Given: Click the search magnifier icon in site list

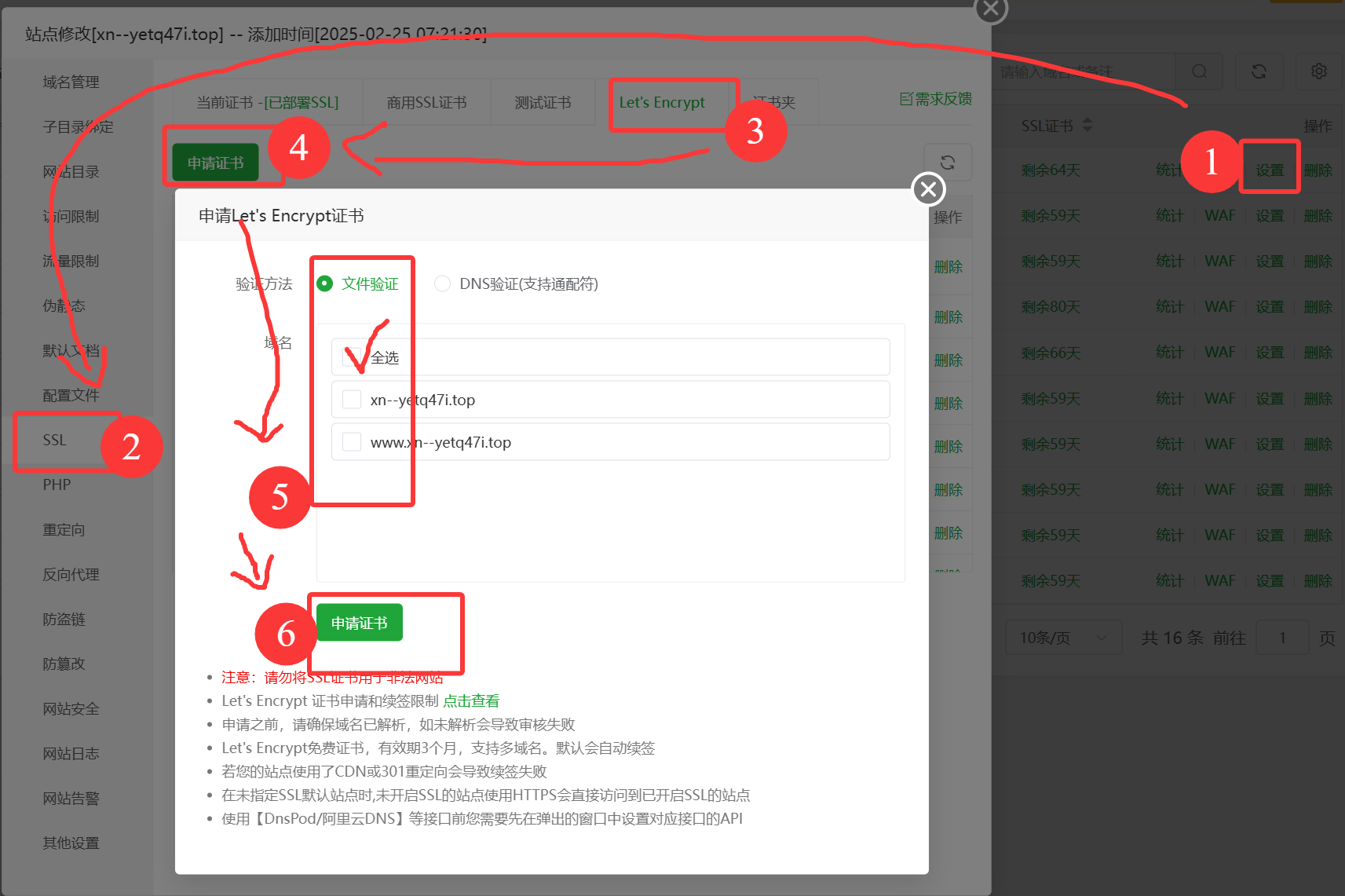Looking at the screenshot, I should (1199, 71).
